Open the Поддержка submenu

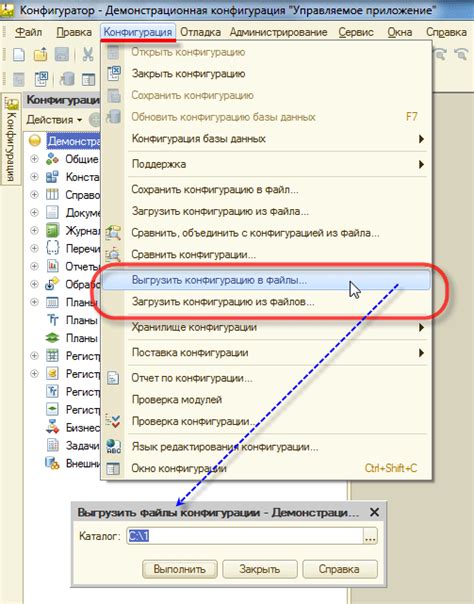click(277, 164)
